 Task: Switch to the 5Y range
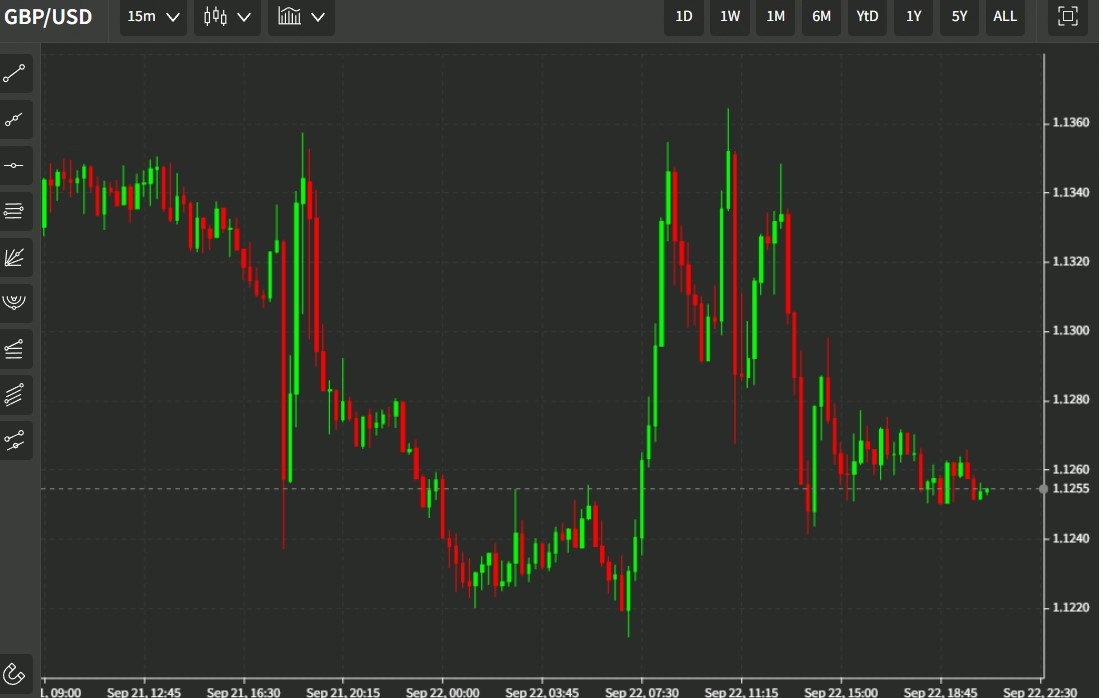[959, 16]
